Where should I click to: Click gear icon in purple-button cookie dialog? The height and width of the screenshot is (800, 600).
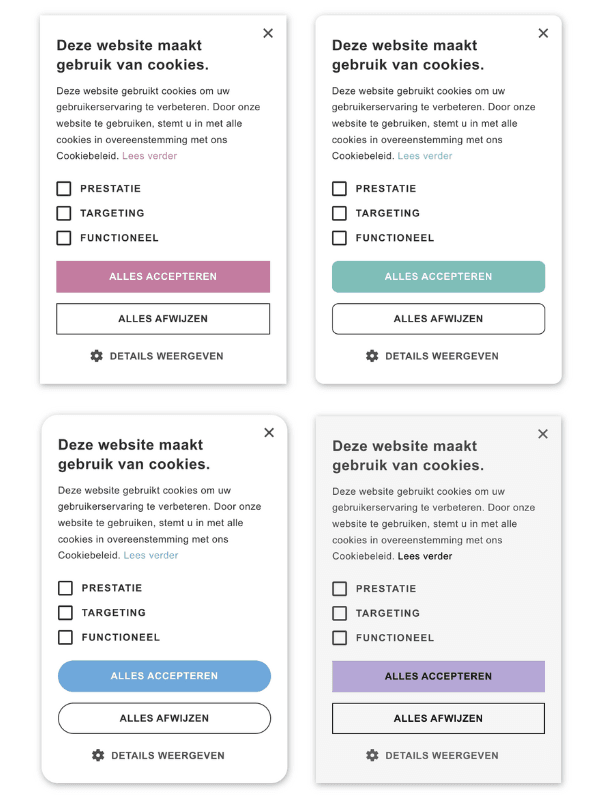point(372,755)
